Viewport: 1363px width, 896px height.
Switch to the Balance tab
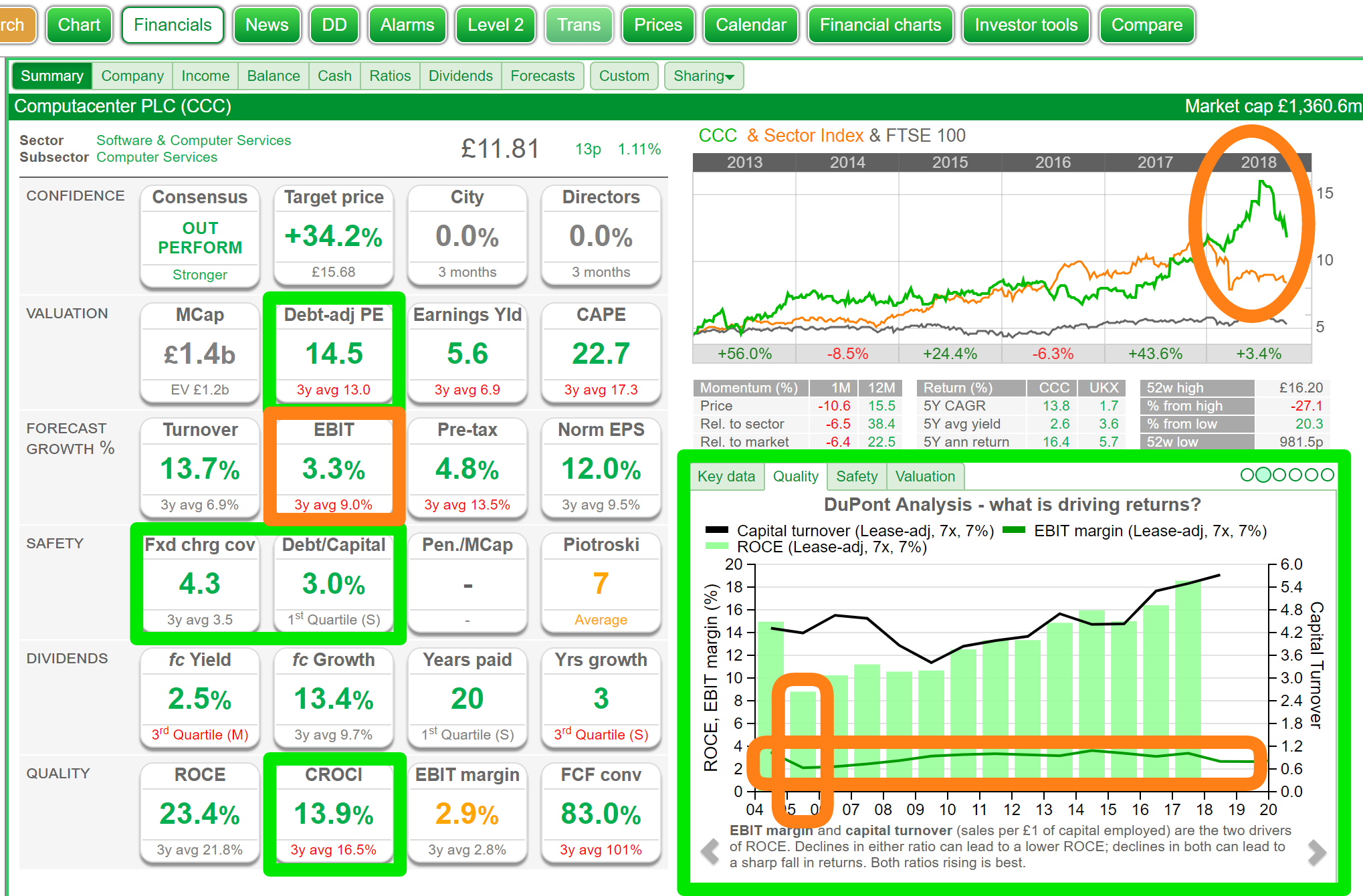[274, 76]
